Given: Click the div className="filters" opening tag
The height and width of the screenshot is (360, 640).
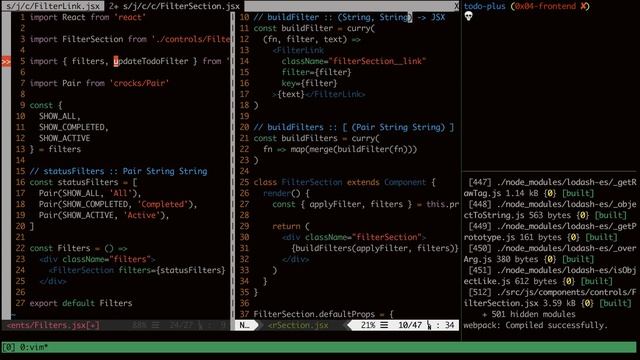Looking at the screenshot, I should coord(97,260).
